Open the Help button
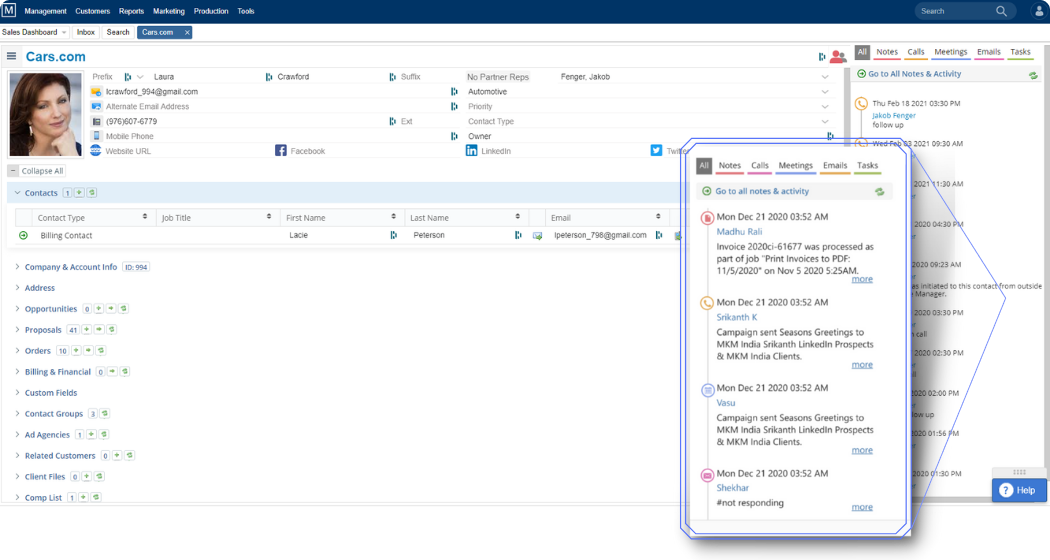 click(x=1019, y=490)
